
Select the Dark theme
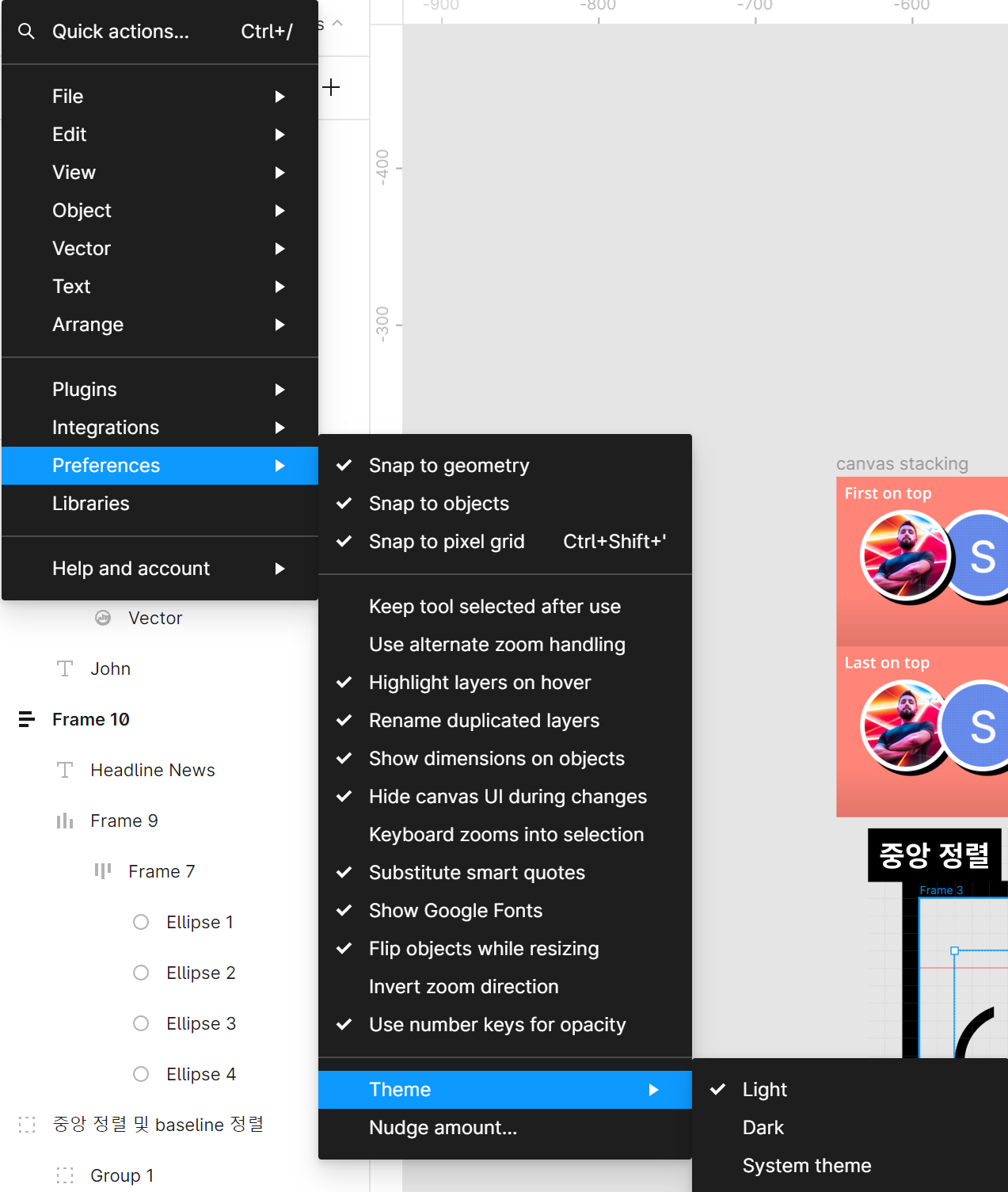tap(850, 1128)
